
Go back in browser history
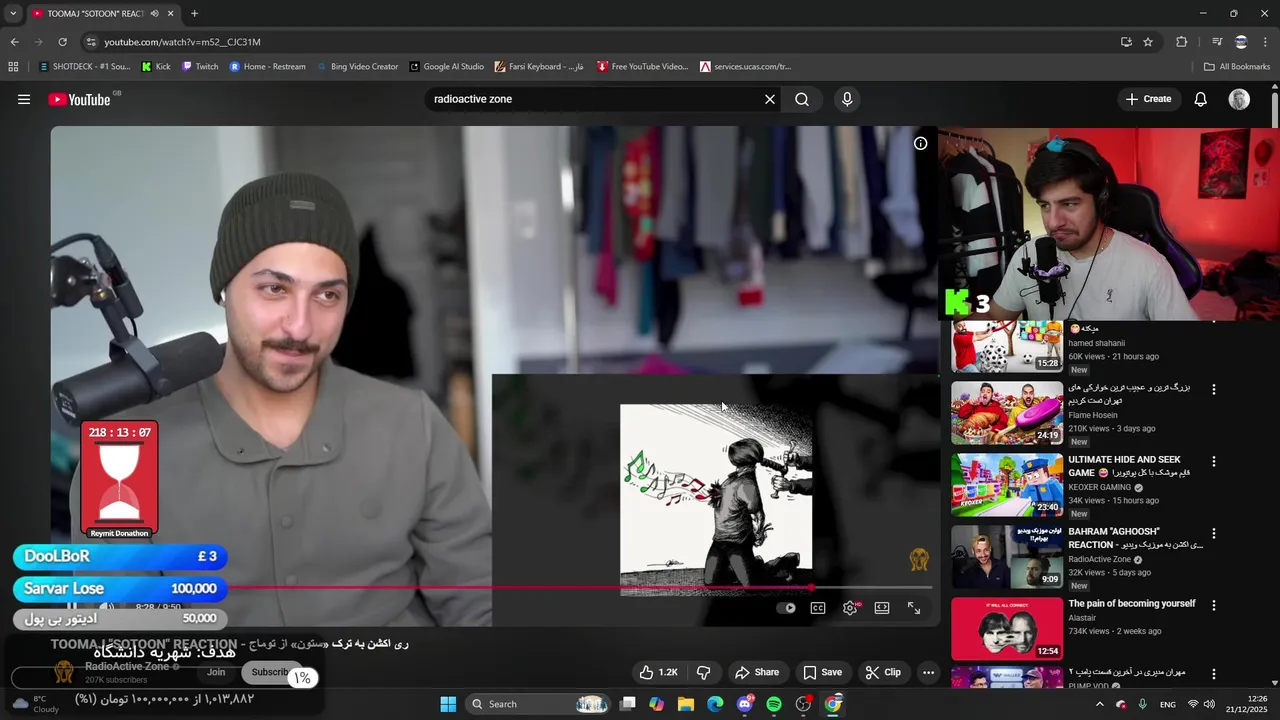click(x=14, y=42)
